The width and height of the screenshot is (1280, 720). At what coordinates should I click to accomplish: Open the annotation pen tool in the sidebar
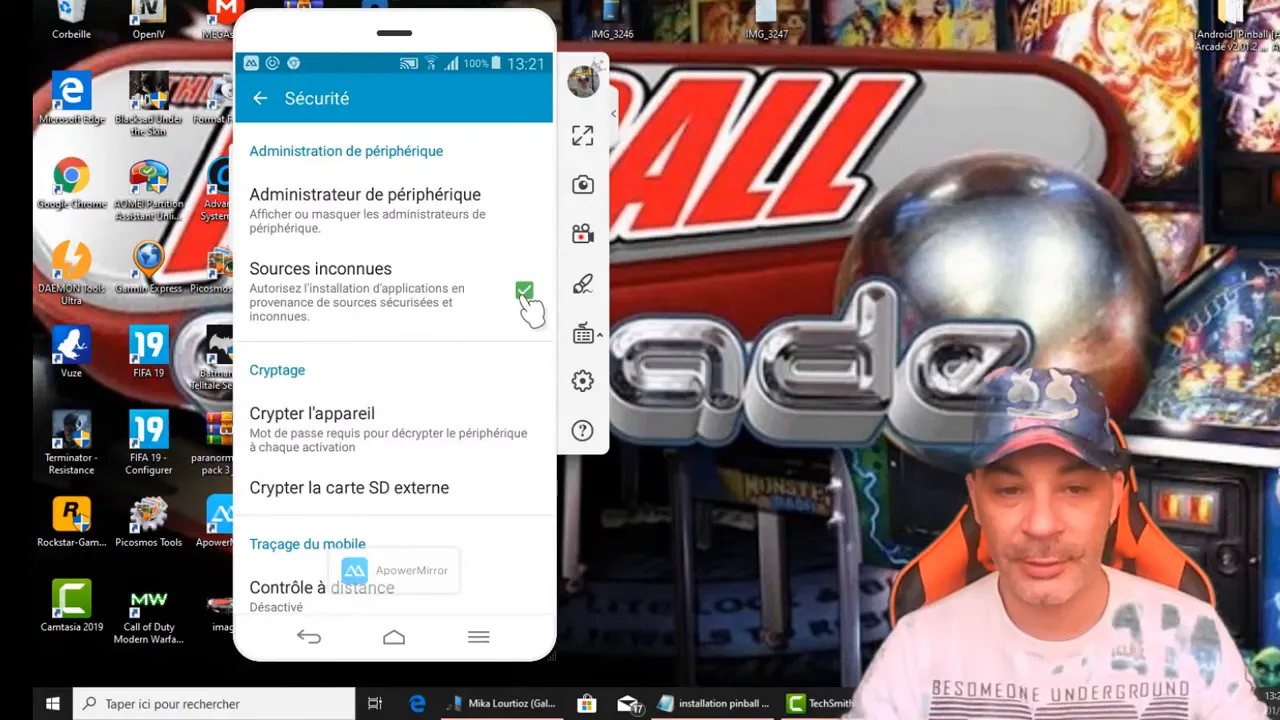tap(582, 284)
